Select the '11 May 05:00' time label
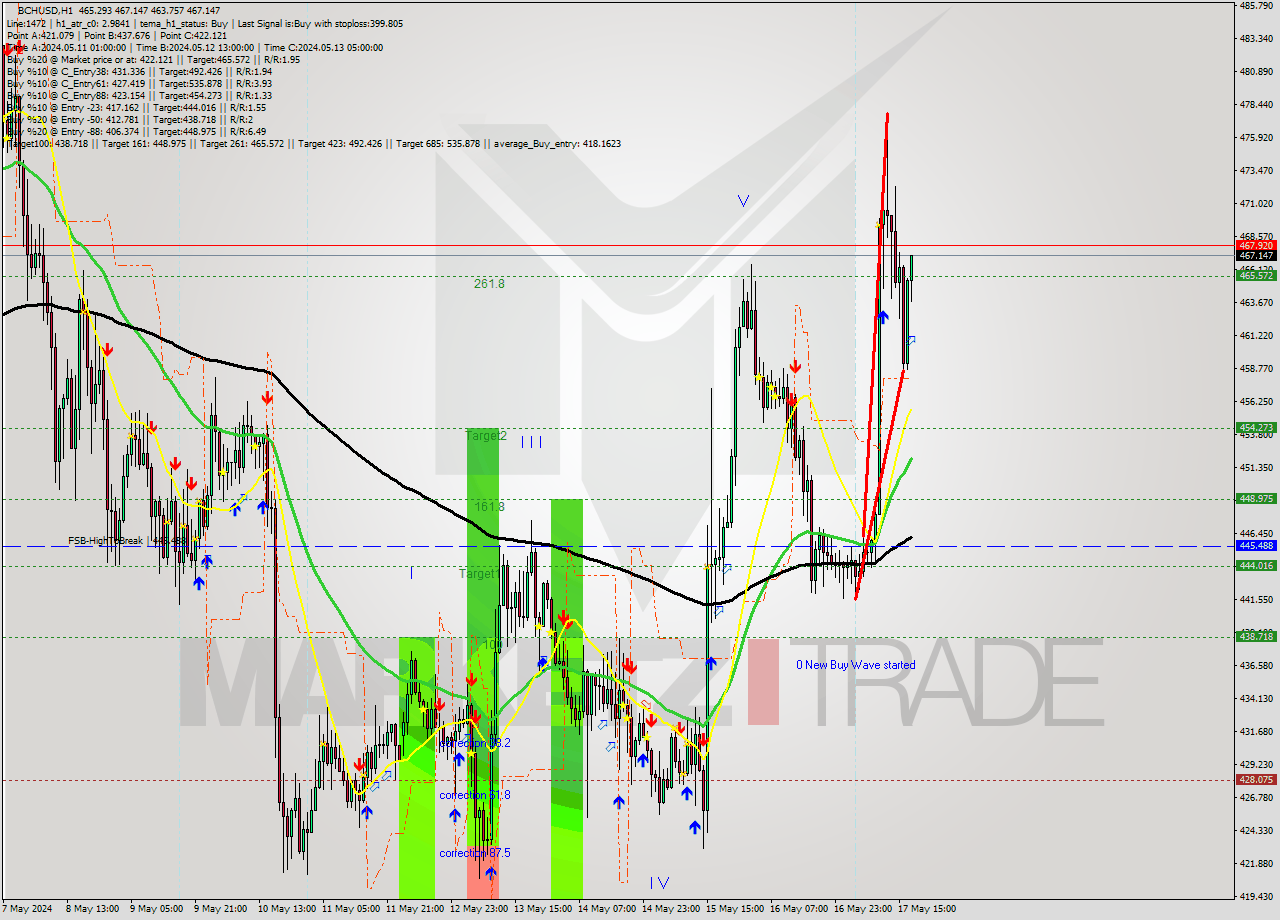 351,909
